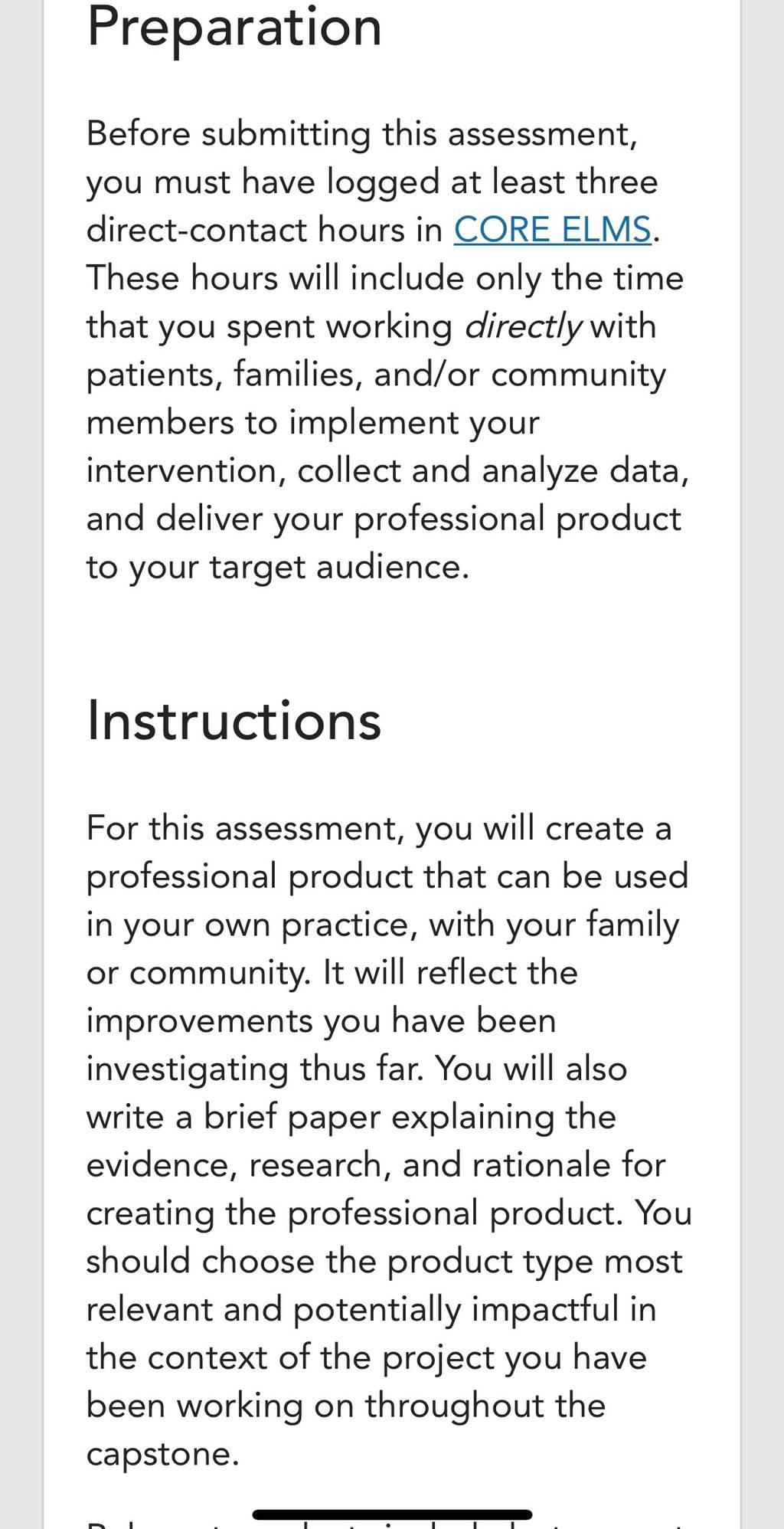
Task: Tap the line "Before submitting this assessment,"
Action: tap(361, 134)
